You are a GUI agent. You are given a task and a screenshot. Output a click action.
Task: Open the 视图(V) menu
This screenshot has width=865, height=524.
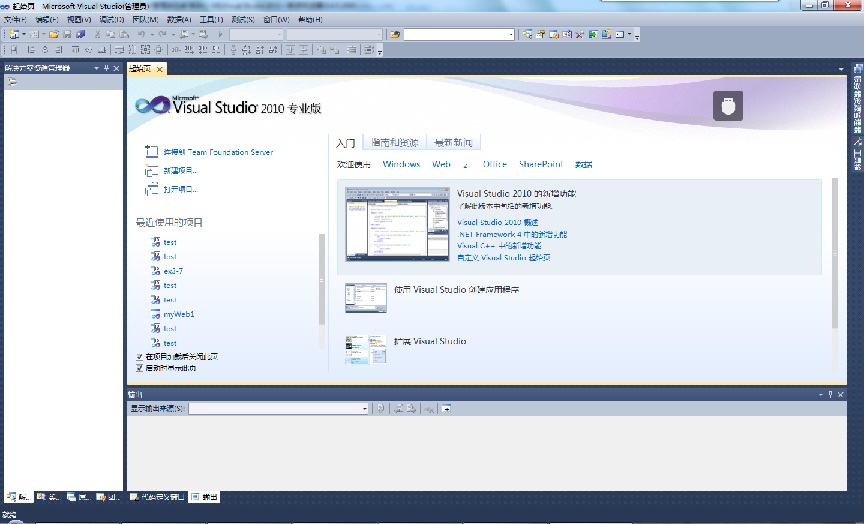point(79,19)
